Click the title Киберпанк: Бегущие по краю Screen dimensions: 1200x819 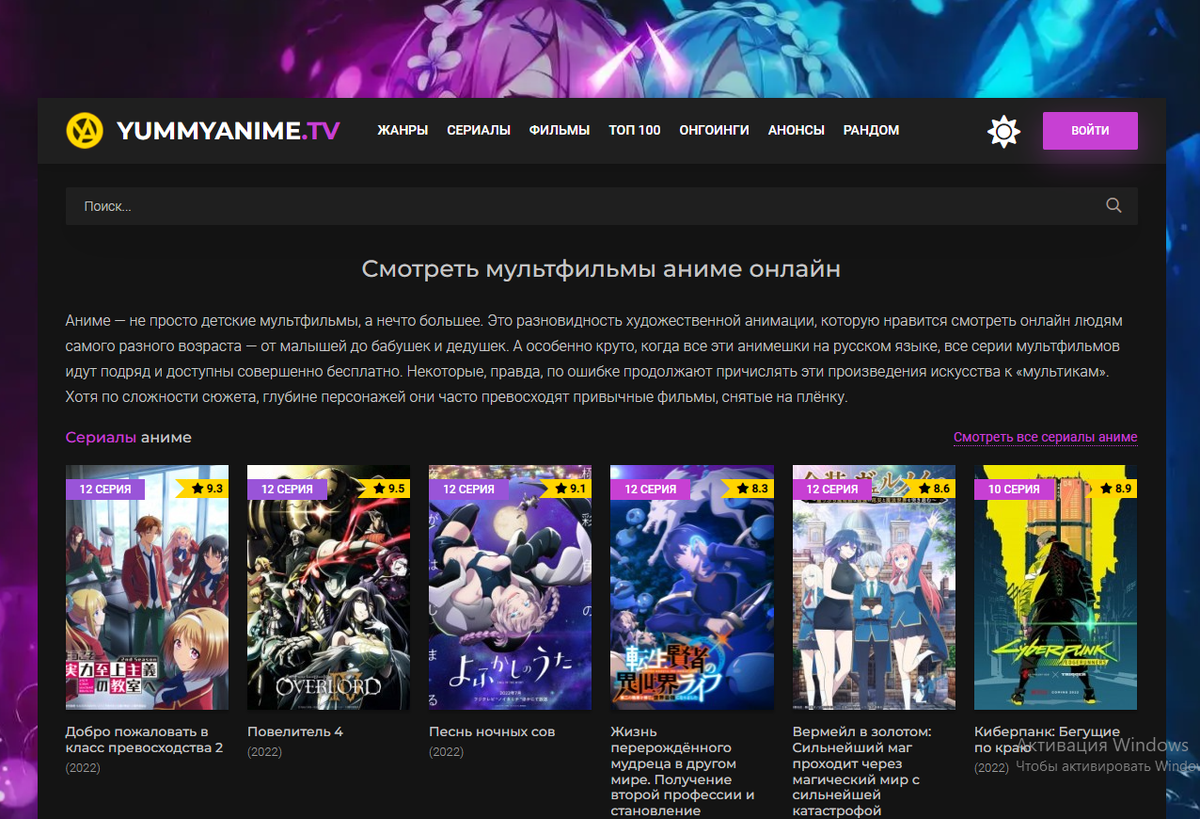1047,740
